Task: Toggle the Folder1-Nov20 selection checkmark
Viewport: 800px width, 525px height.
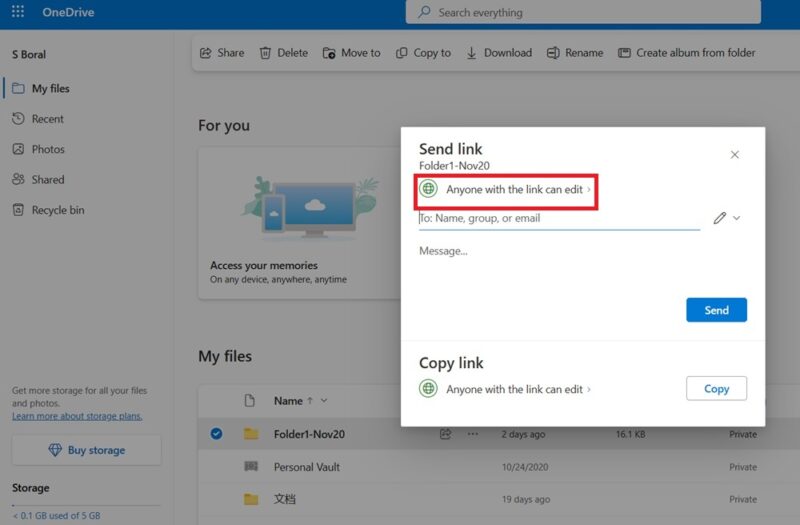Action: (216, 434)
